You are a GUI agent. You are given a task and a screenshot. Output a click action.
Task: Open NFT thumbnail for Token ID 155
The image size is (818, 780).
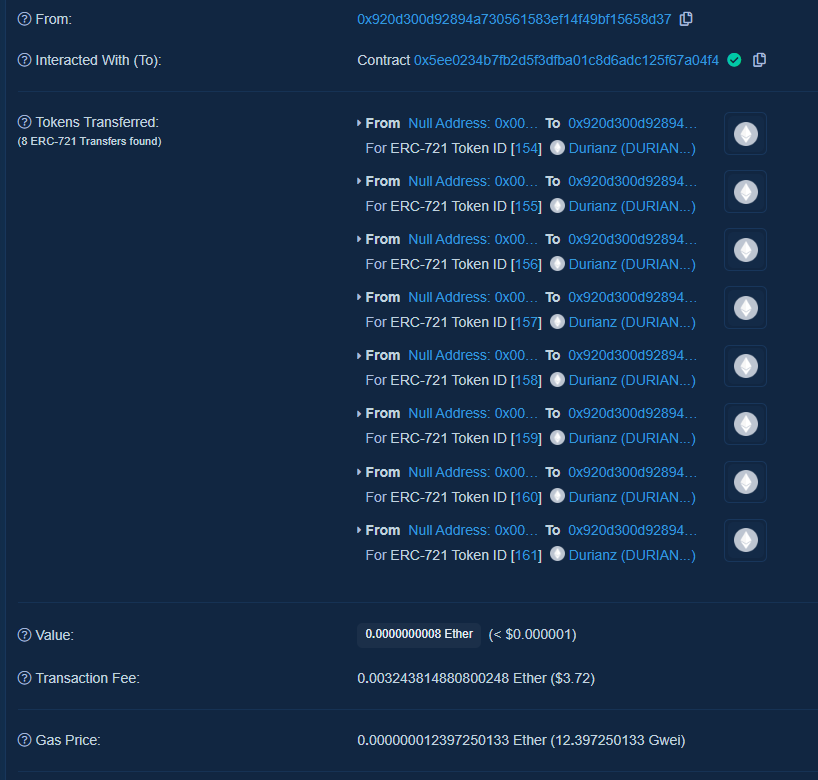(x=745, y=191)
